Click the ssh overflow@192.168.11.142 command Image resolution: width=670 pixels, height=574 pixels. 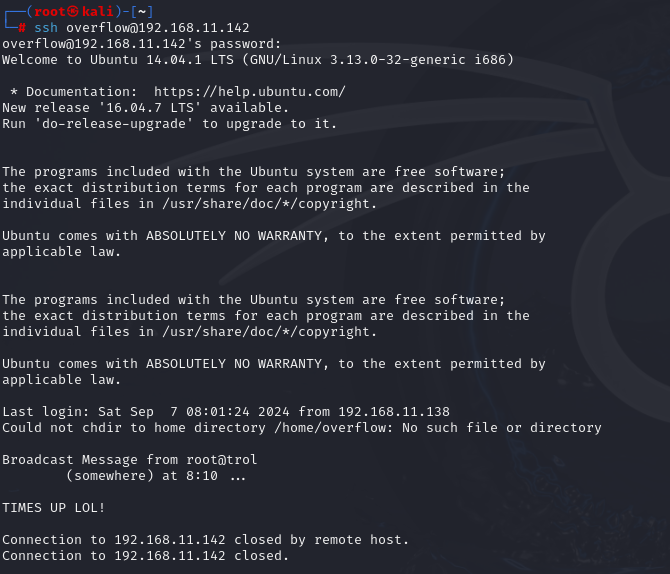click(x=142, y=27)
